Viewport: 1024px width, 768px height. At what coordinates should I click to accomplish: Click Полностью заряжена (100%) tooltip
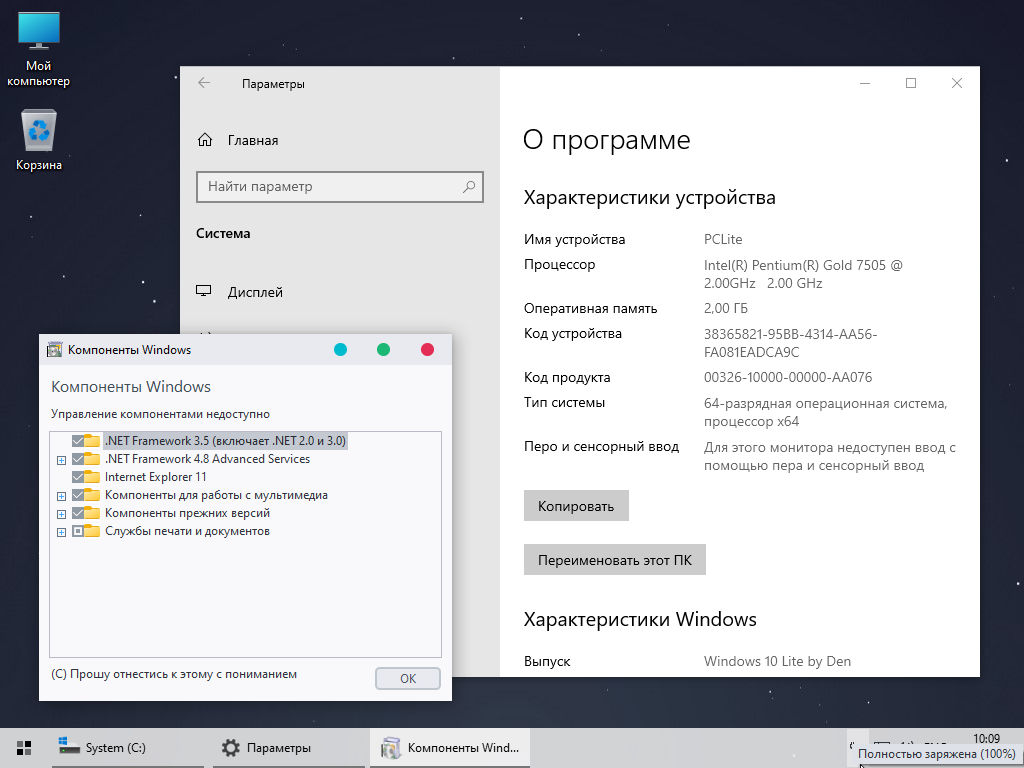pos(936,754)
